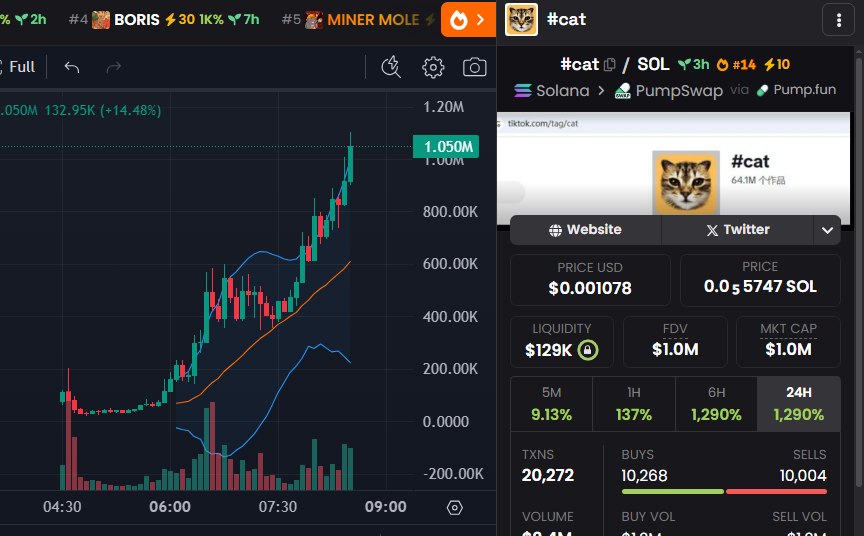Click the red sells ratio bar
The width and height of the screenshot is (864, 536).
pyautogui.click(x=776, y=491)
